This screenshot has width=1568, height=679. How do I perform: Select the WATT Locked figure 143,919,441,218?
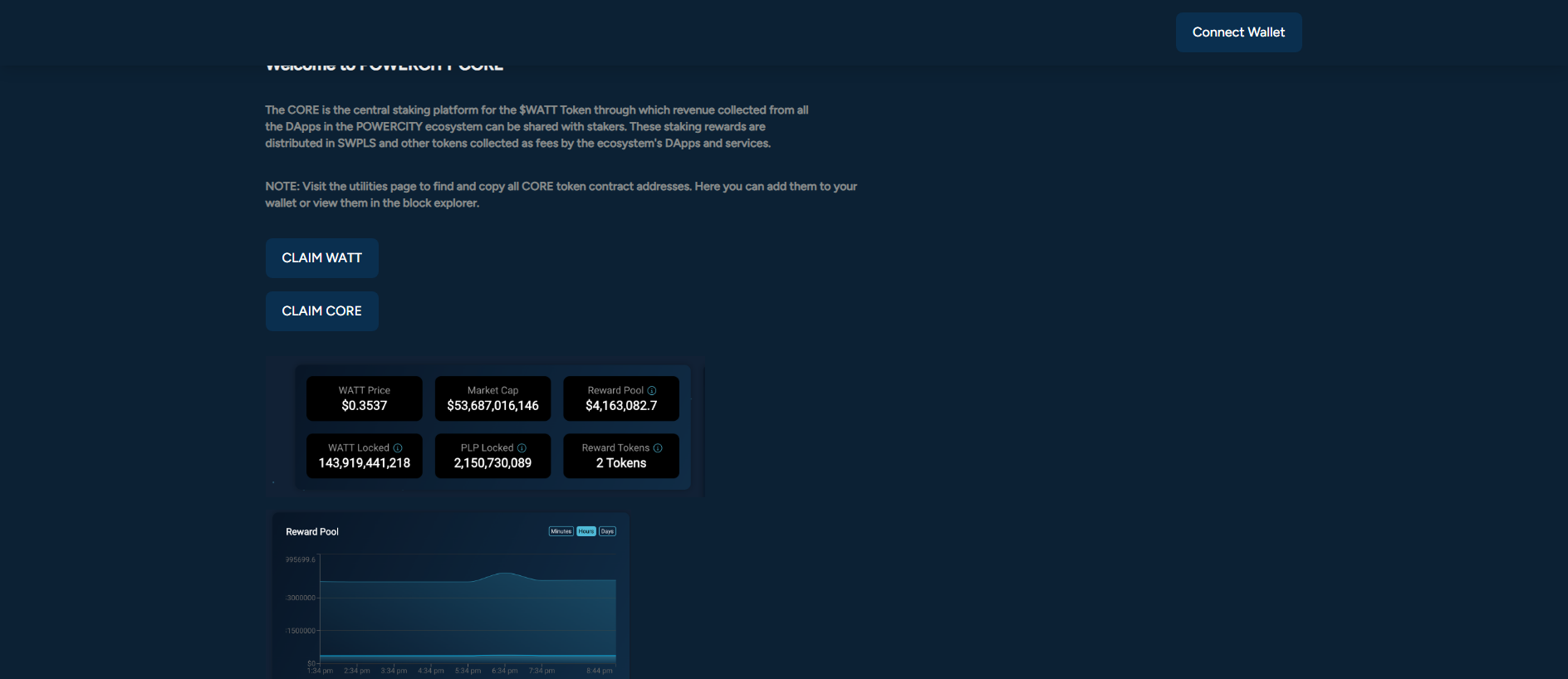point(365,463)
